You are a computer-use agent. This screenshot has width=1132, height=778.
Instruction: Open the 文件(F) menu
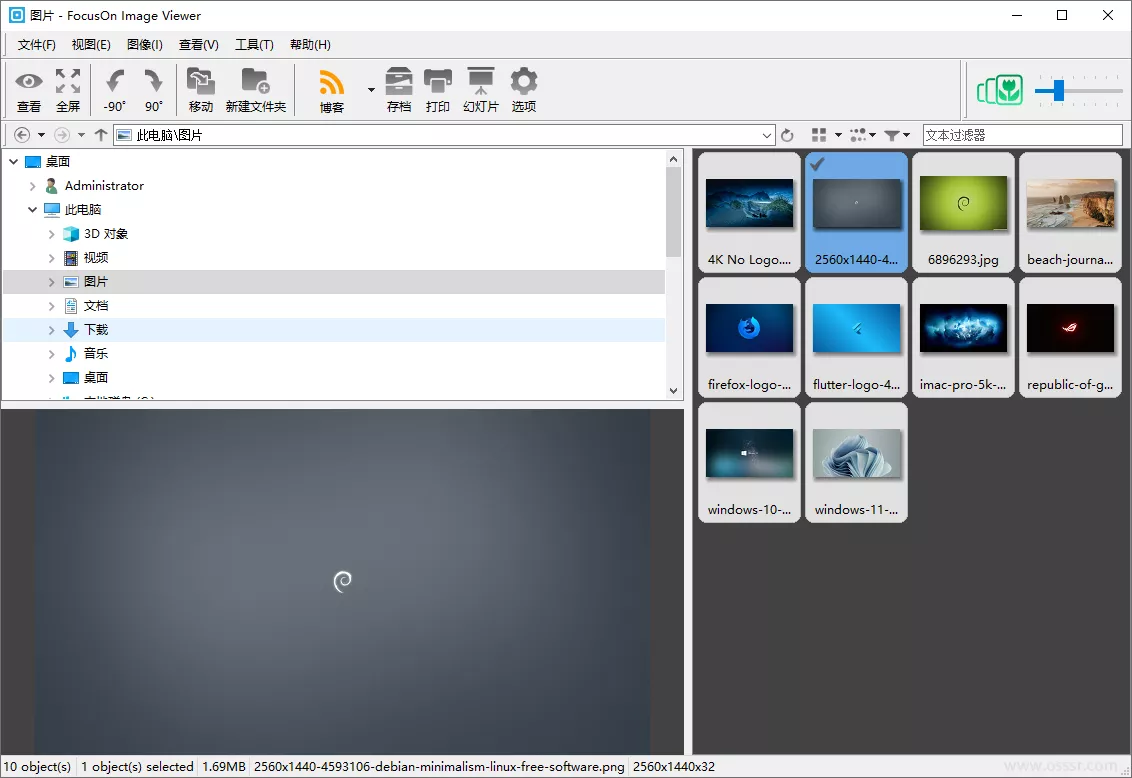pyautogui.click(x=36, y=45)
